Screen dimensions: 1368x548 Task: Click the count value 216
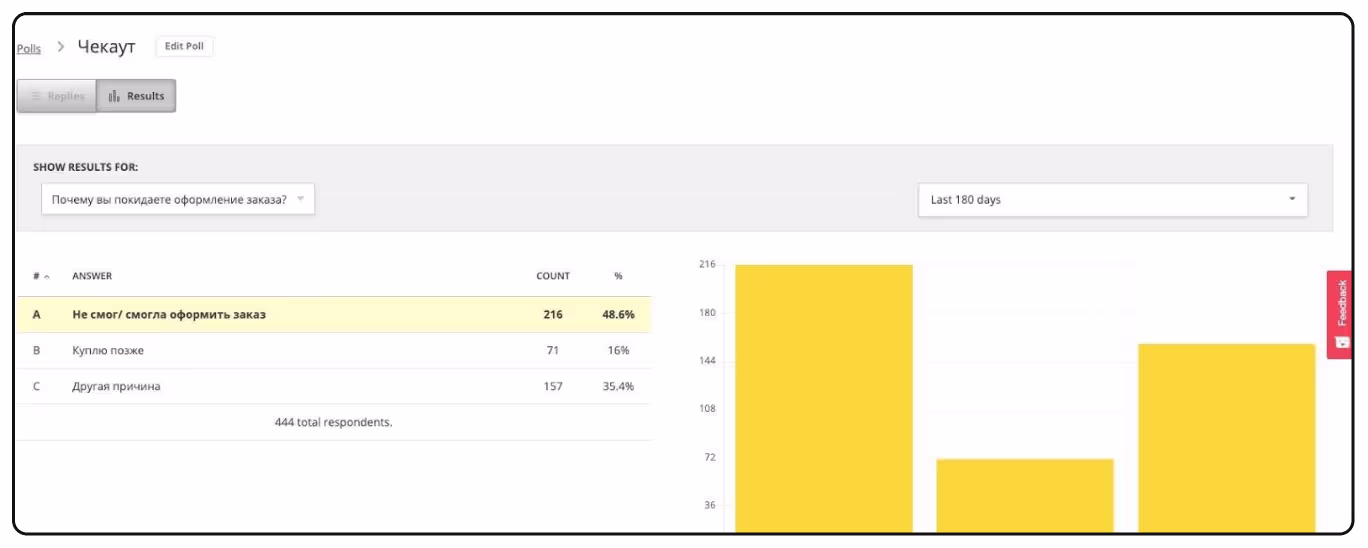tap(553, 314)
